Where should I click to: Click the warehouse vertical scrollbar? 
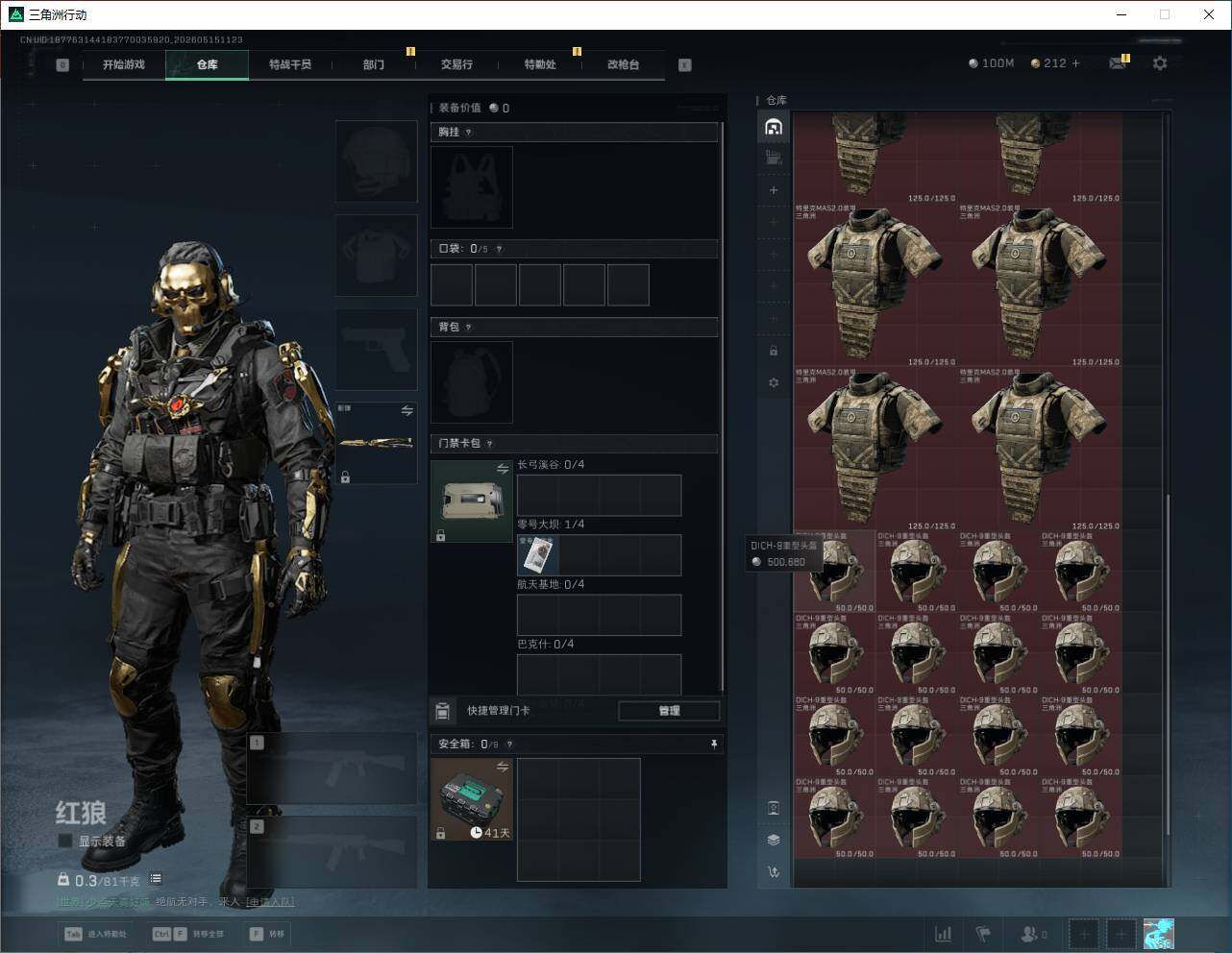coord(1168,663)
